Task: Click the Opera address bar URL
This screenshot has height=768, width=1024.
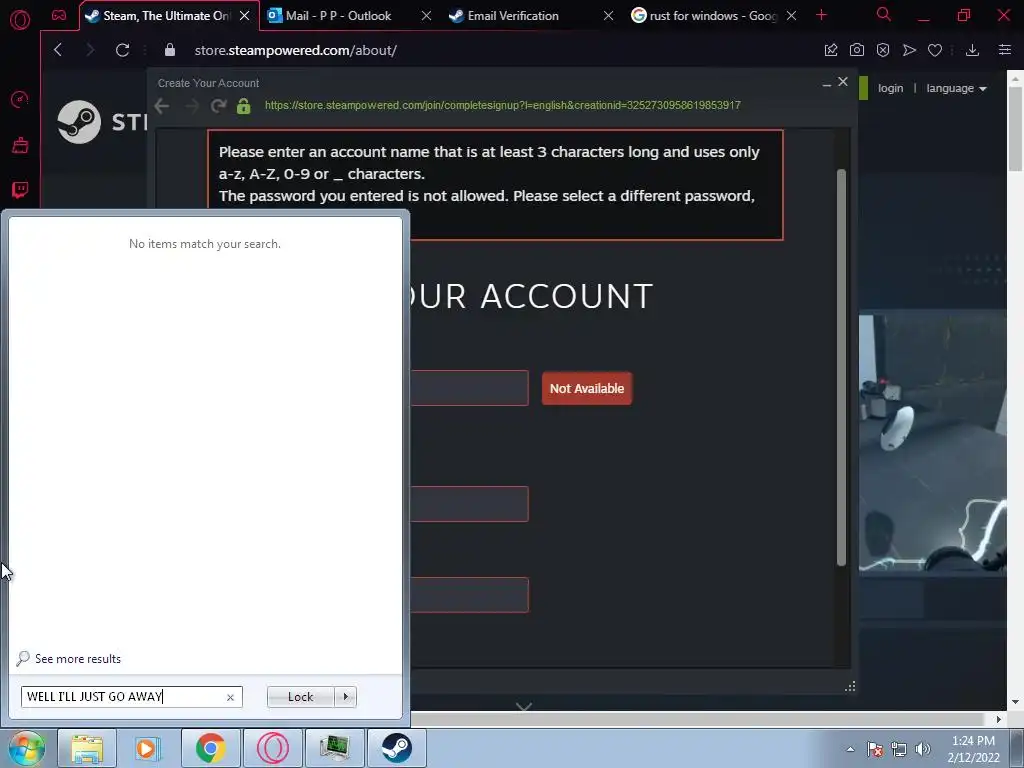Action: click(295, 50)
